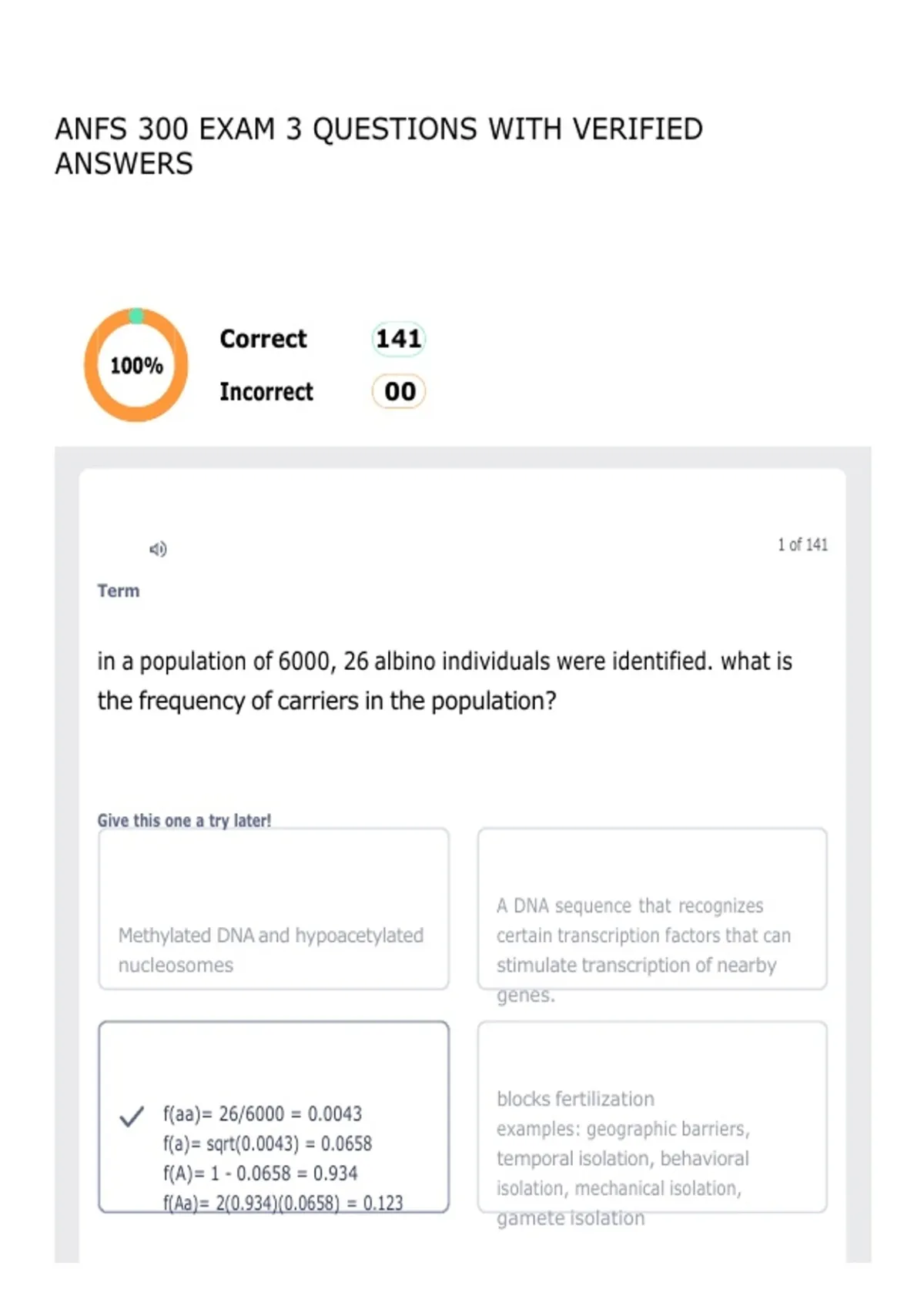Click the 100% text inside the ring

(x=136, y=366)
